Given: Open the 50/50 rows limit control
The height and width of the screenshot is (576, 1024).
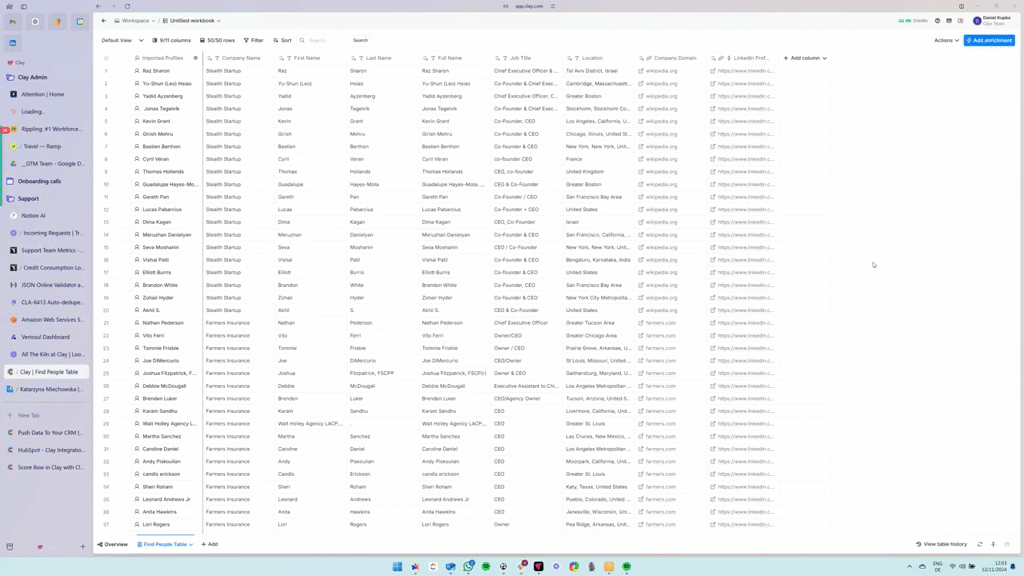Looking at the screenshot, I should [218, 41].
